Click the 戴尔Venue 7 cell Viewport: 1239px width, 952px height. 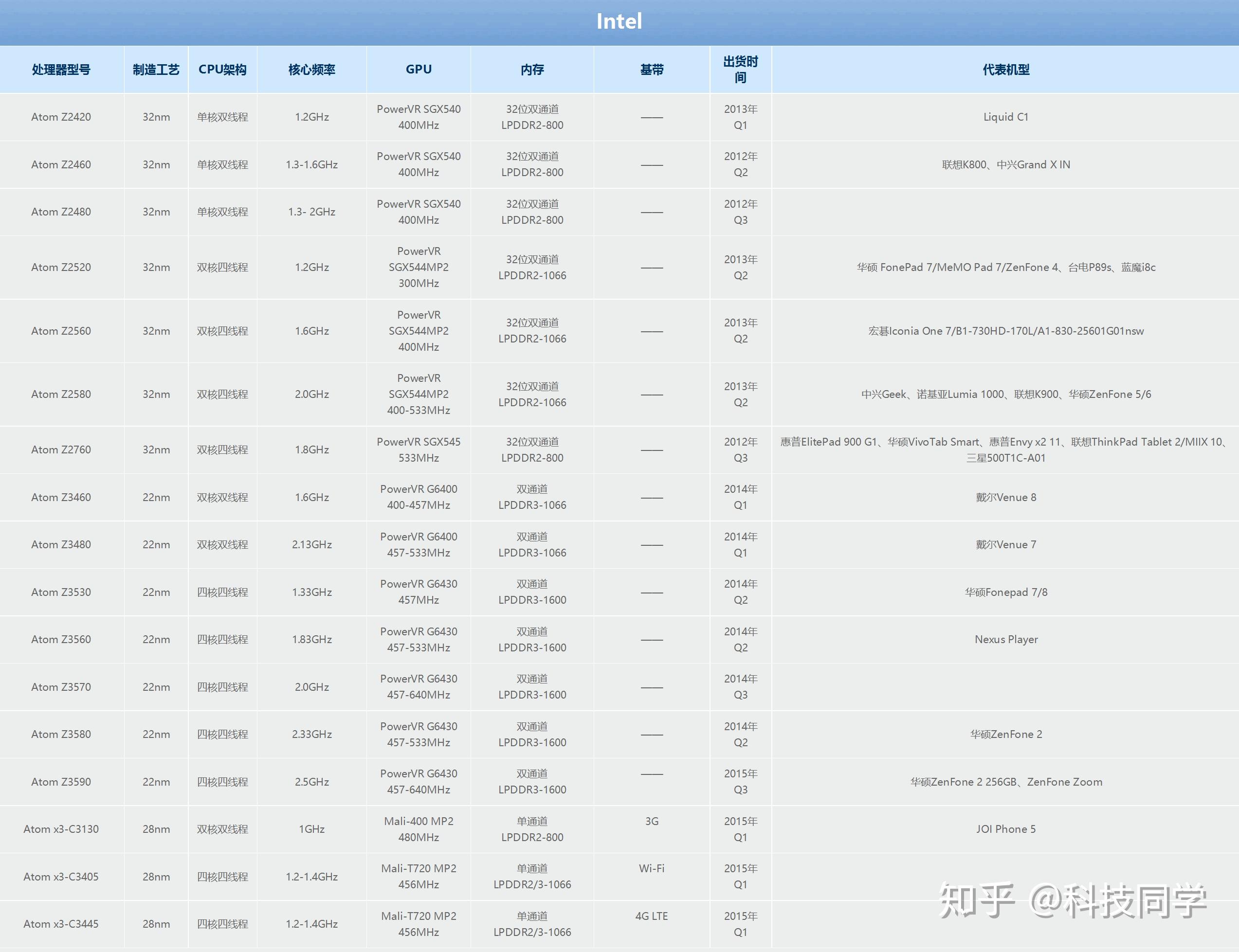coord(1005,544)
